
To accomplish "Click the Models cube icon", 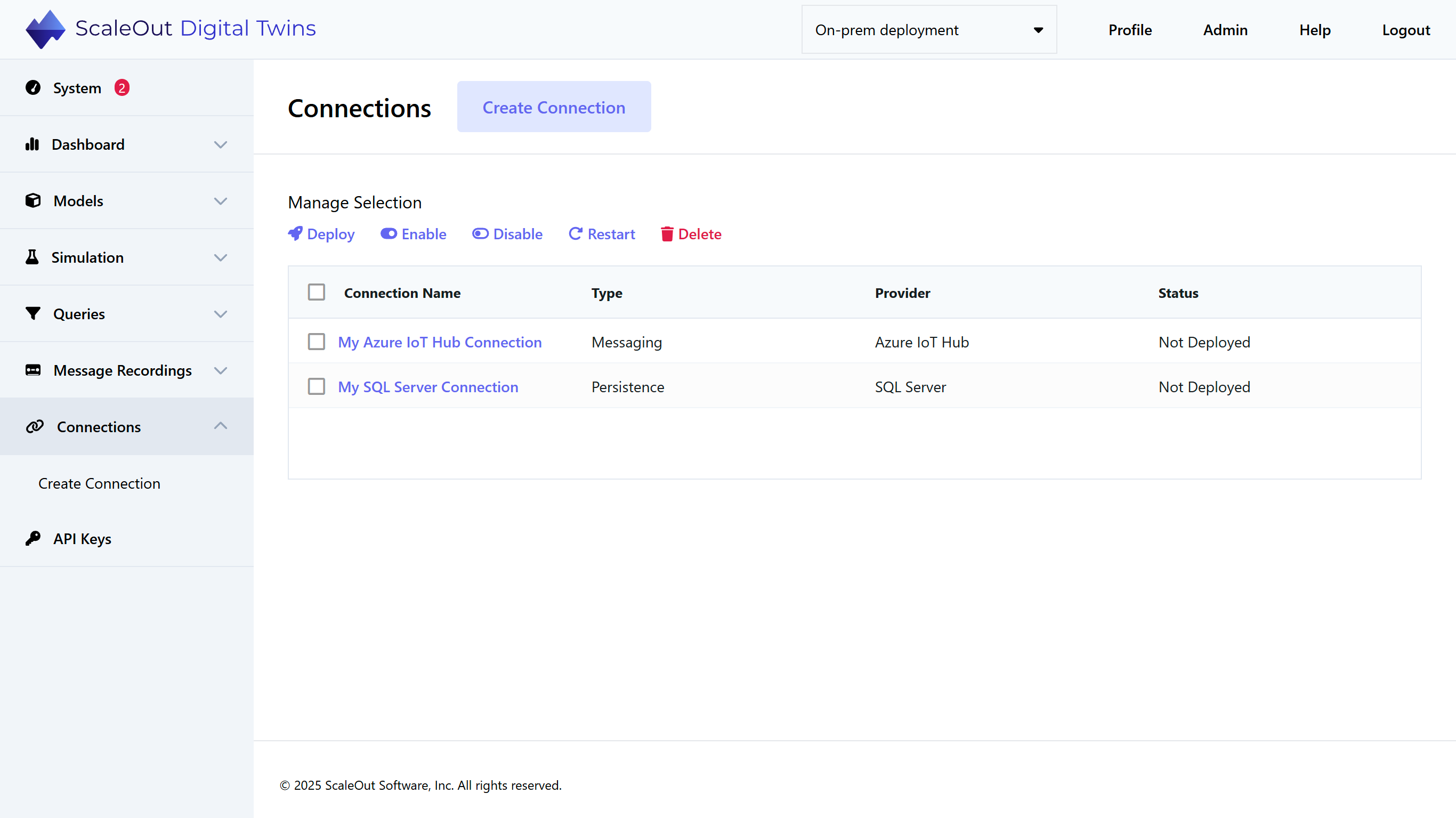I will pyautogui.click(x=33, y=201).
